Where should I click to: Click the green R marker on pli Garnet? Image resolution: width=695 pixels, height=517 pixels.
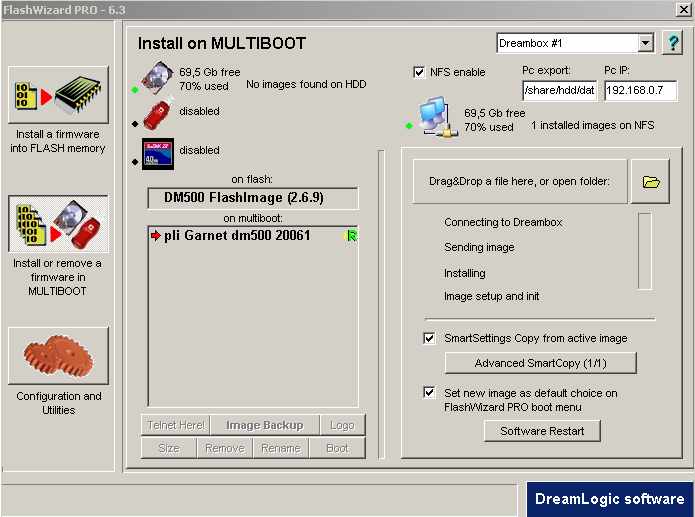tap(351, 235)
